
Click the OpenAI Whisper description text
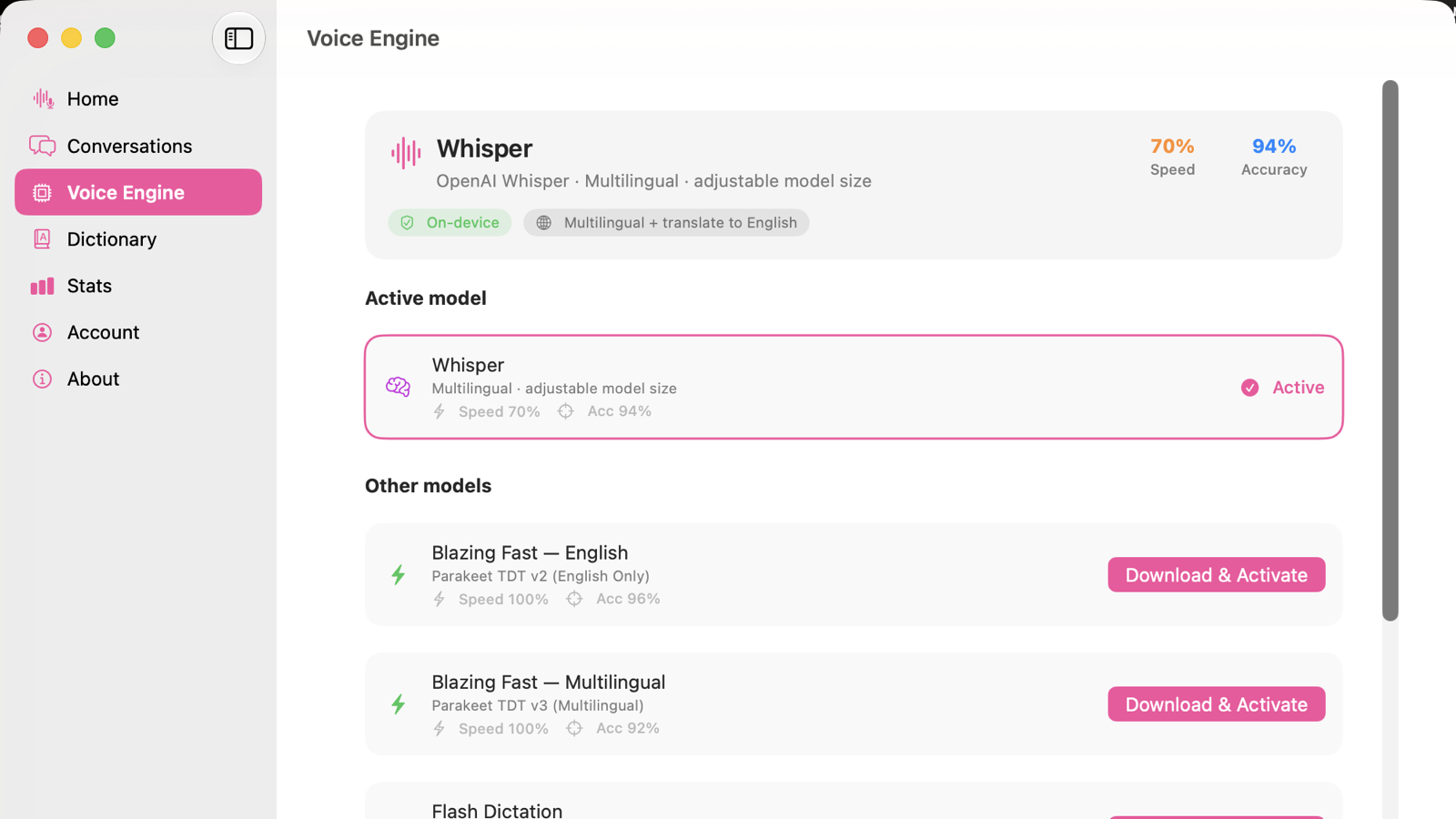tap(653, 181)
